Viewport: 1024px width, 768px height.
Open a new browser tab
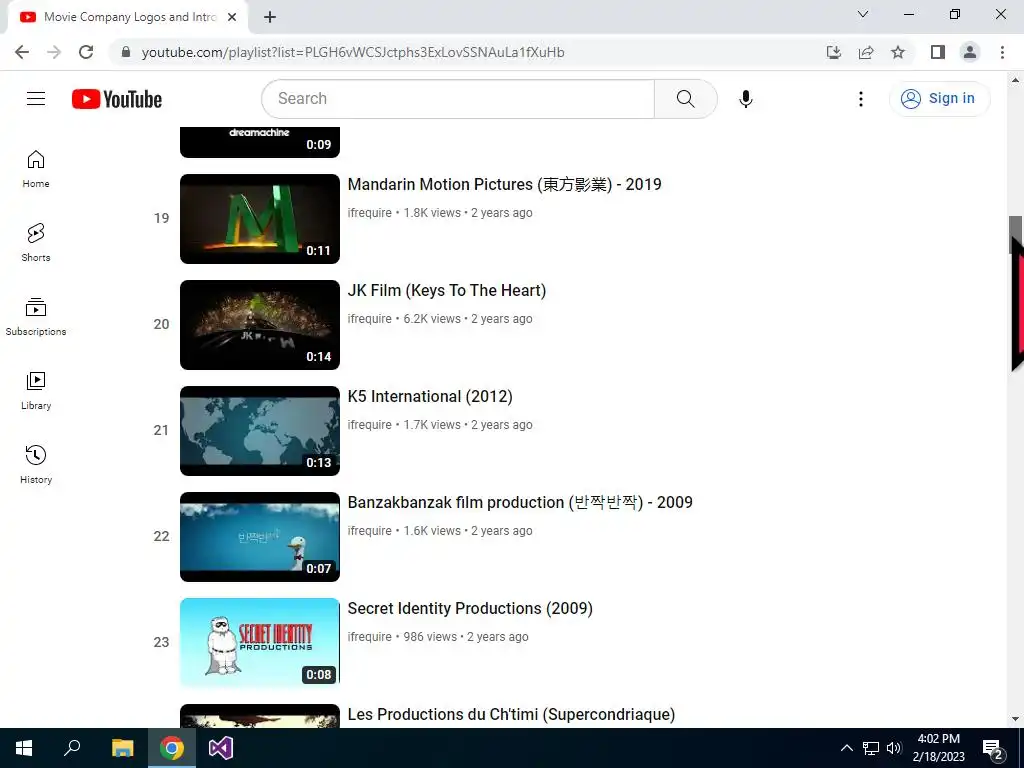(270, 17)
